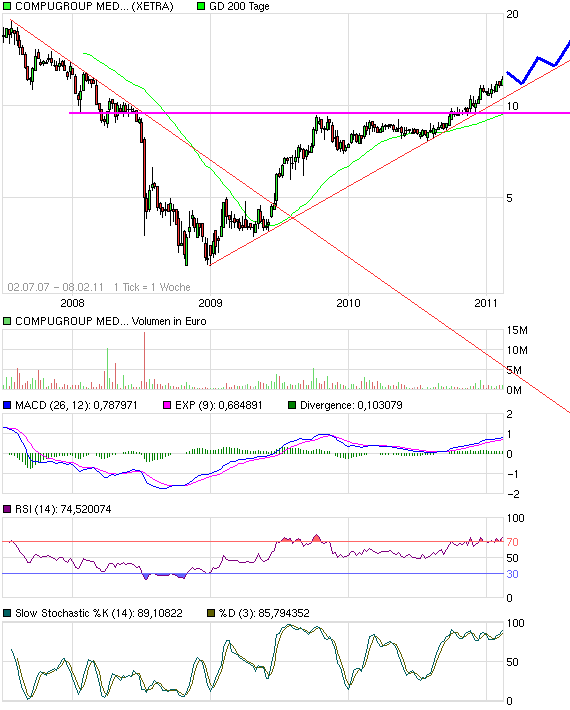Click the 10M volume axis label
This screenshot has width=570, height=710.
[x=517, y=350]
